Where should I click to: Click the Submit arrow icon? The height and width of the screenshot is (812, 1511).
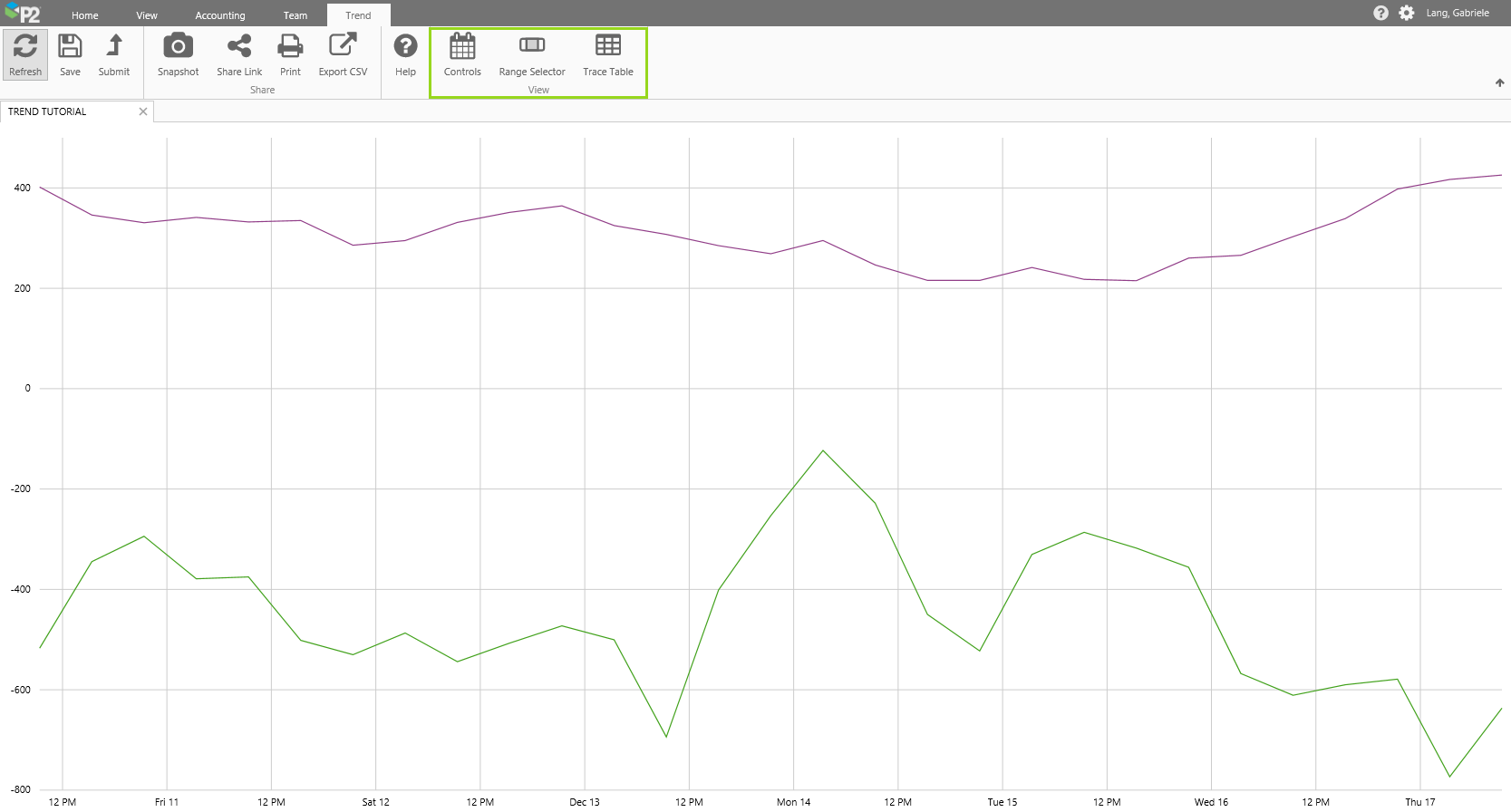pyautogui.click(x=114, y=46)
